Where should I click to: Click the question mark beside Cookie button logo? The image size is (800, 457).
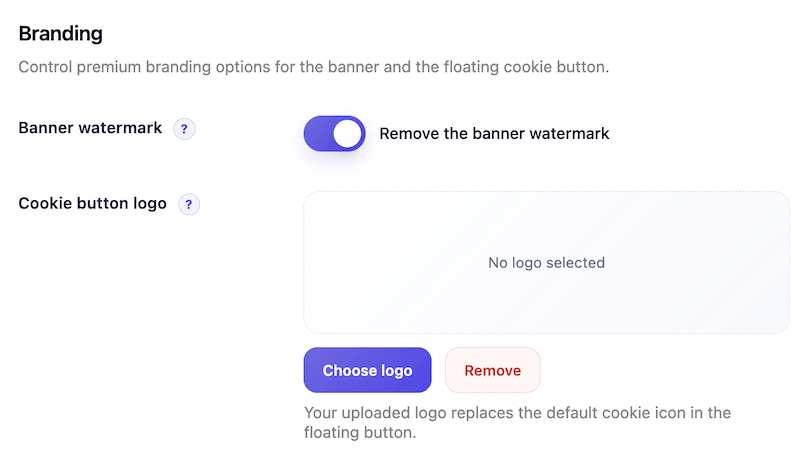(x=189, y=204)
